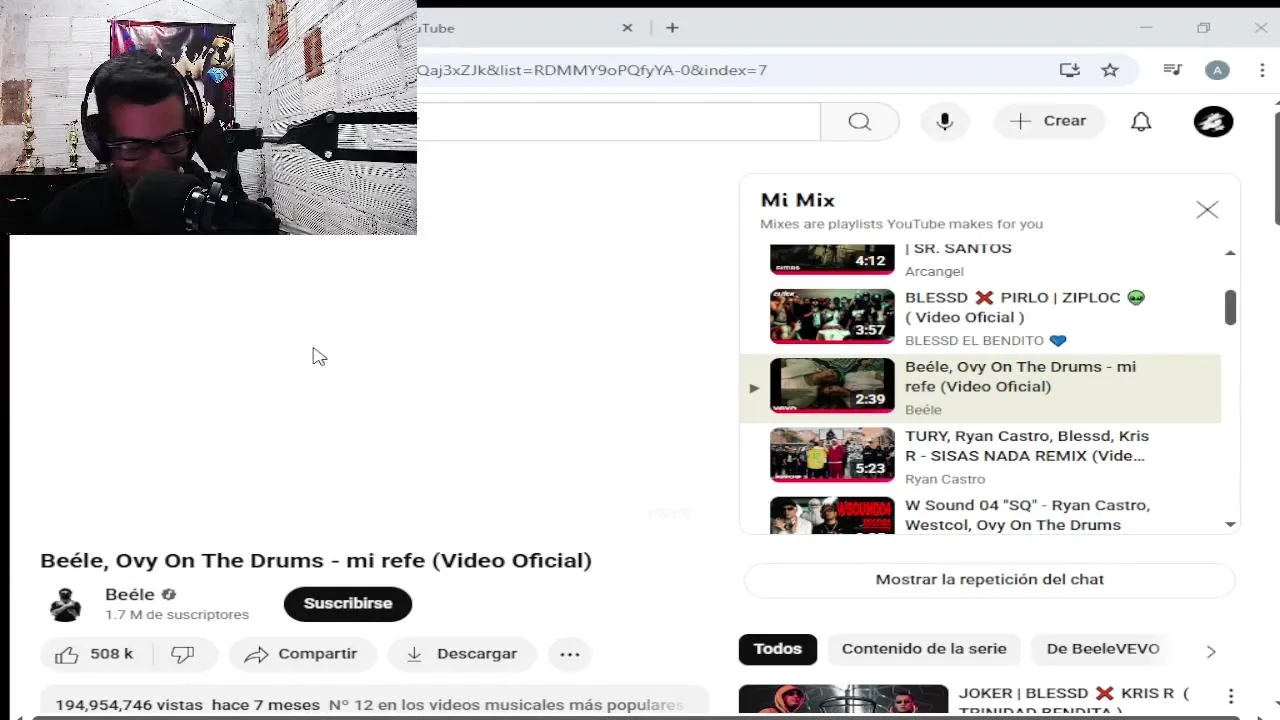Focus the YouTube search field
Image resolution: width=1280 pixels, height=720 pixels.
[618, 121]
